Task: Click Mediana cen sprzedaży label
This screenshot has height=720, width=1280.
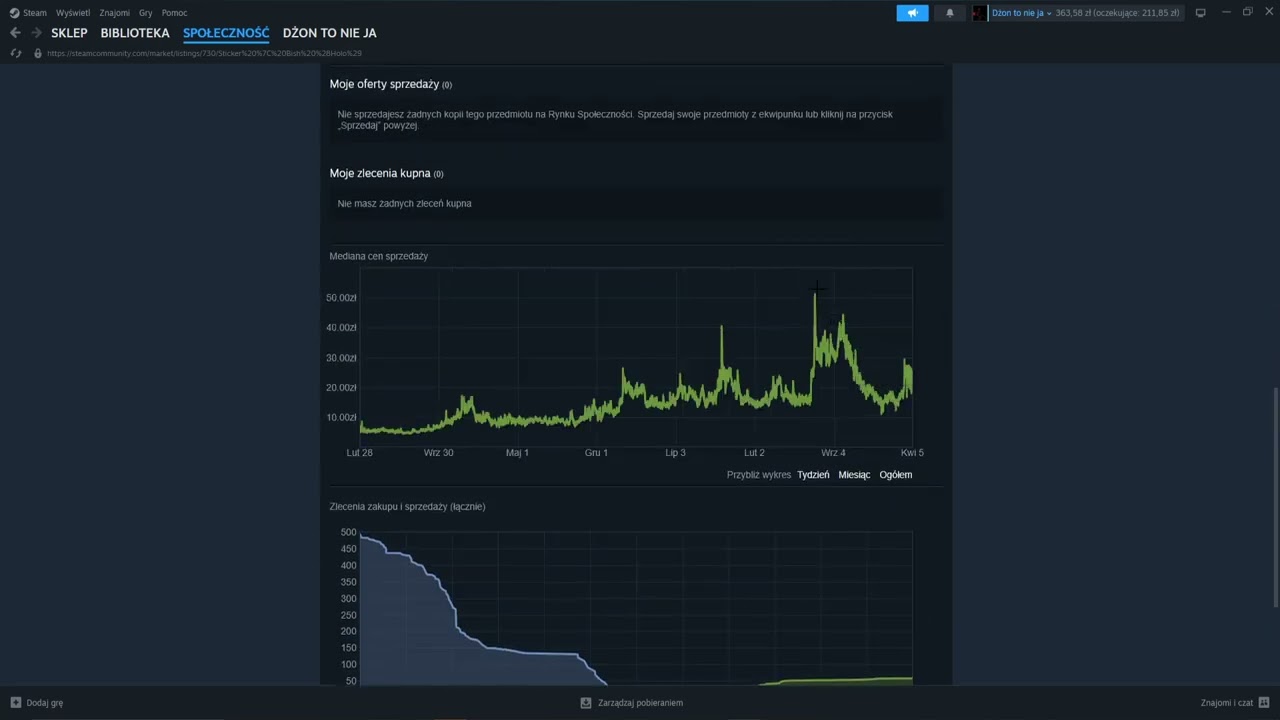Action: coord(378,256)
